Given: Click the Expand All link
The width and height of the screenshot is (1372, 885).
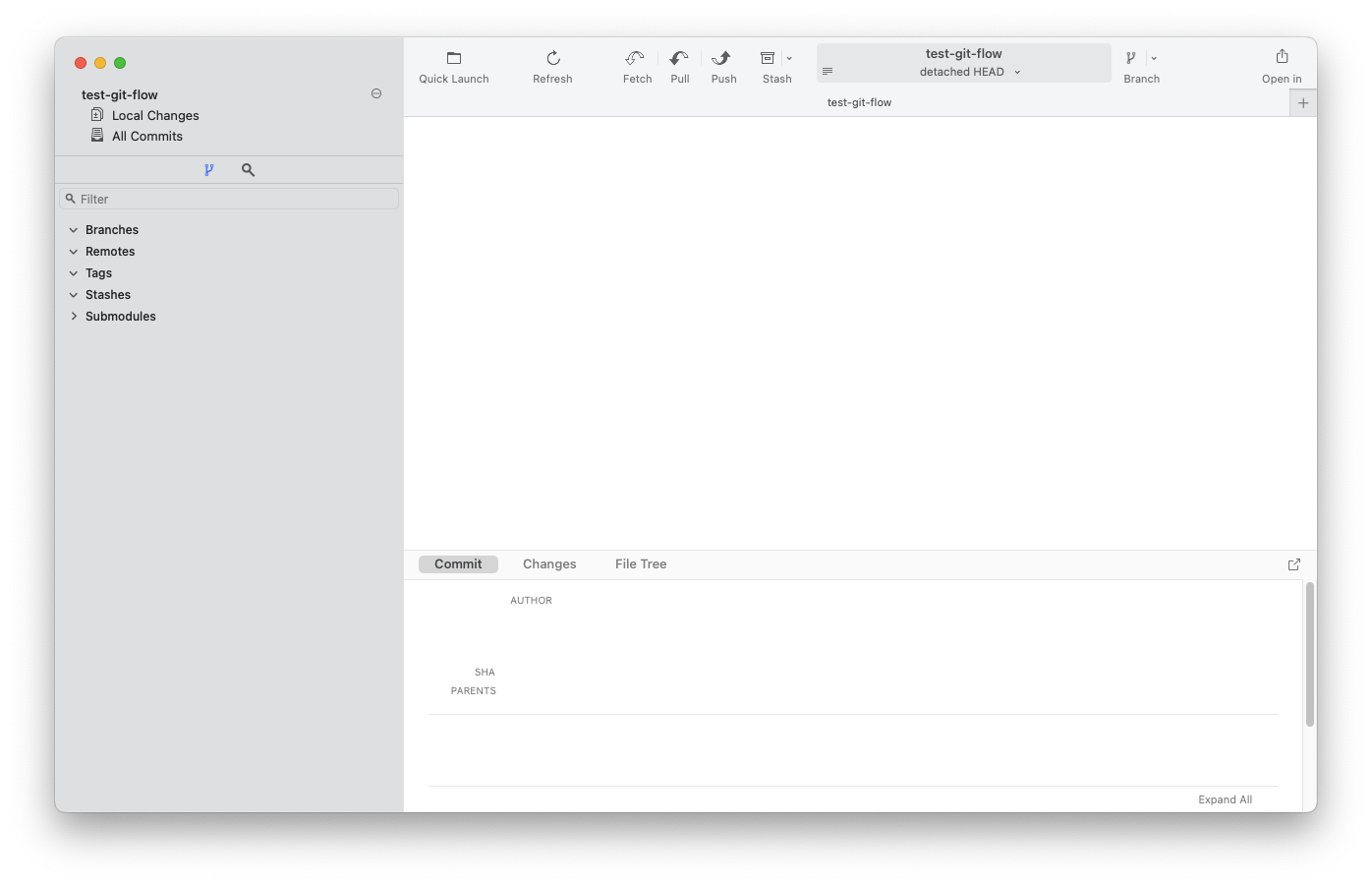Looking at the screenshot, I should pos(1225,799).
